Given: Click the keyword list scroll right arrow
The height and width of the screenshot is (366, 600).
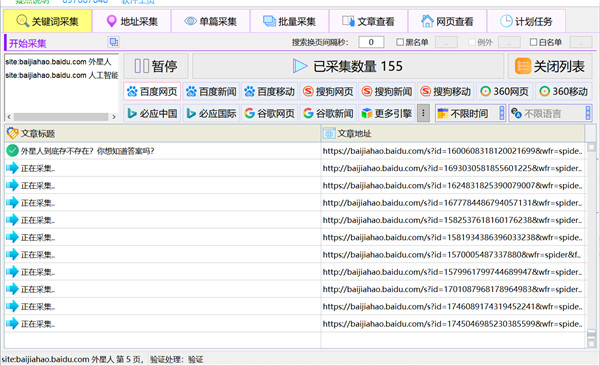Looking at the screenshot, I should [114, 117].
